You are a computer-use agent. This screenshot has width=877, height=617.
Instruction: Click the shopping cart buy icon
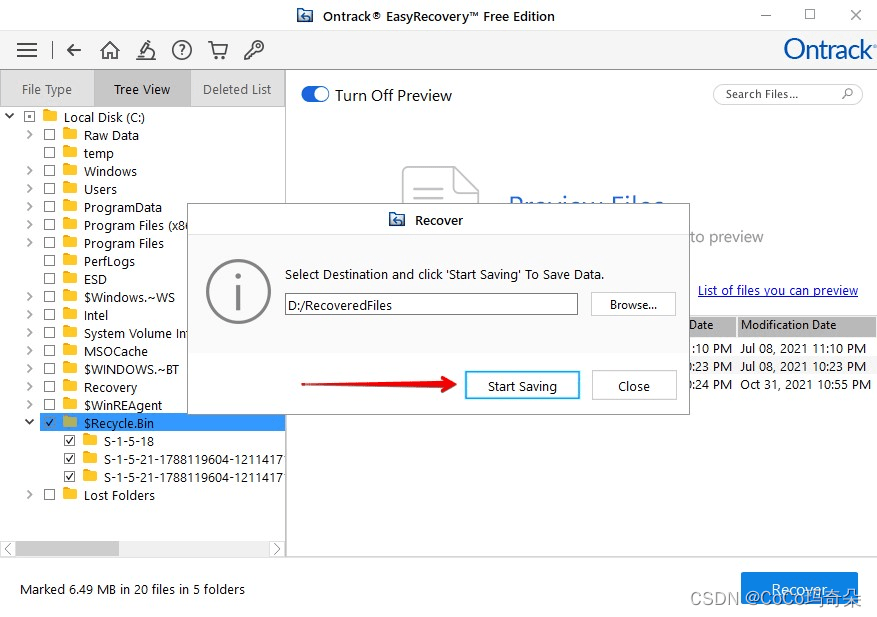pos(218,50)
